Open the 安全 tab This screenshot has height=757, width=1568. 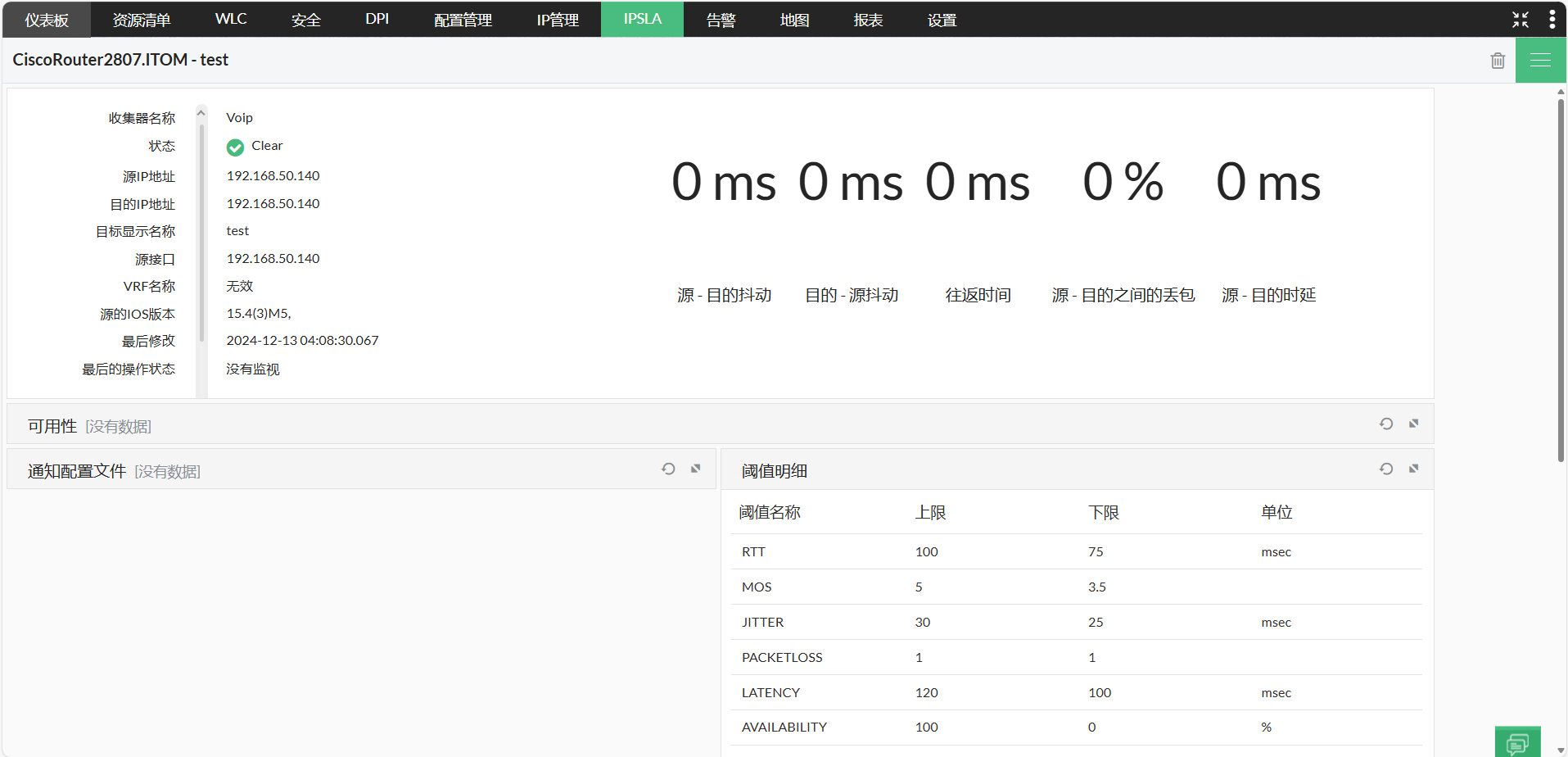point(306,20)
